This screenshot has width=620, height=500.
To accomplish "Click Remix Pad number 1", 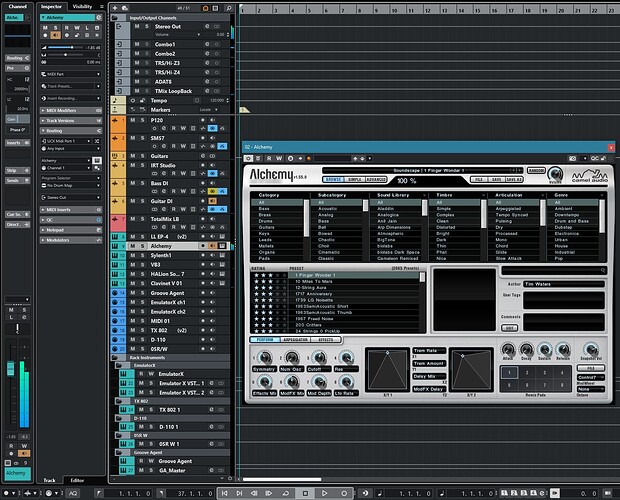I will 509,372.
